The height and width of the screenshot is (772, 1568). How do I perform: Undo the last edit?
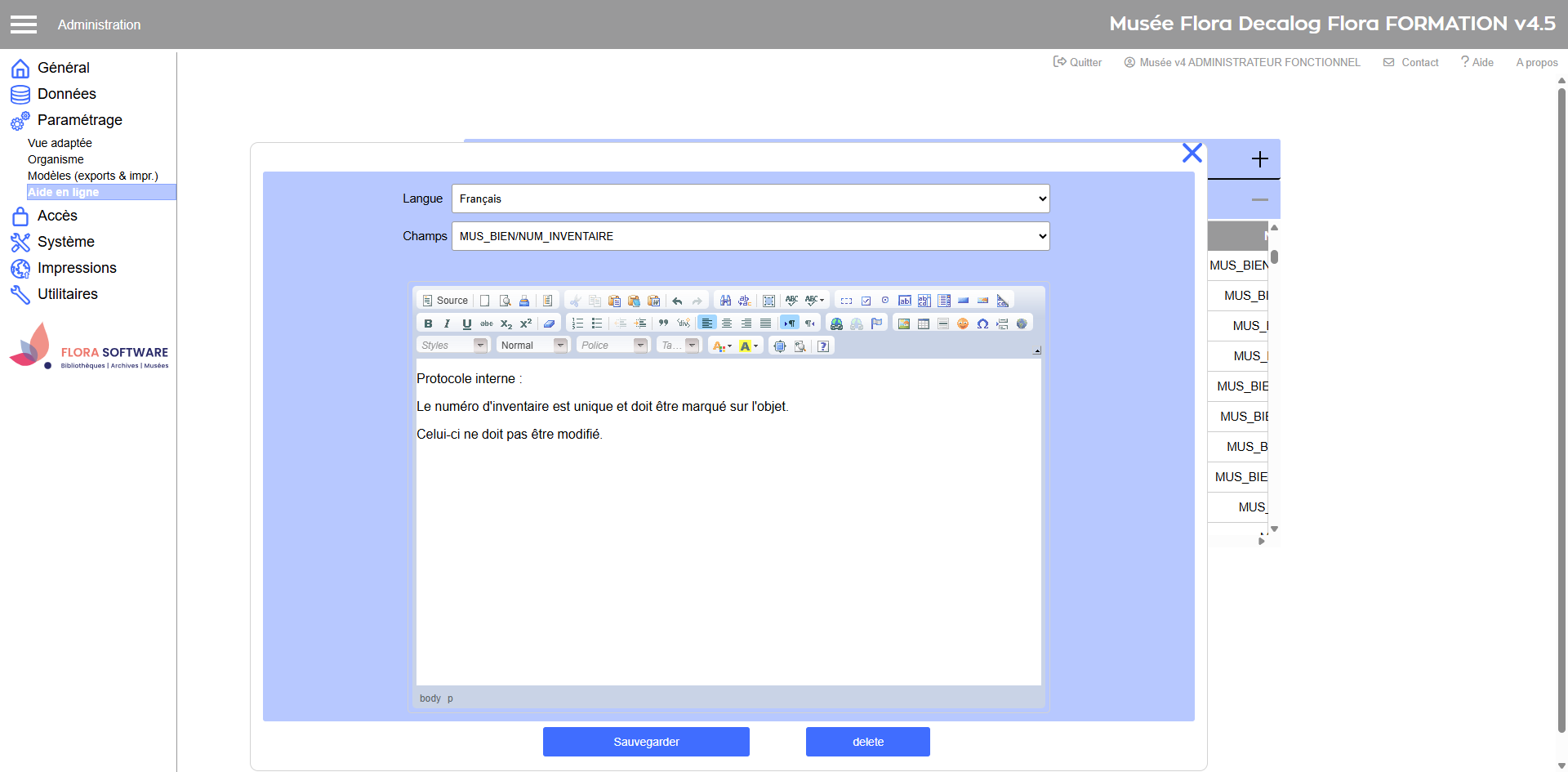click(677, 301)
